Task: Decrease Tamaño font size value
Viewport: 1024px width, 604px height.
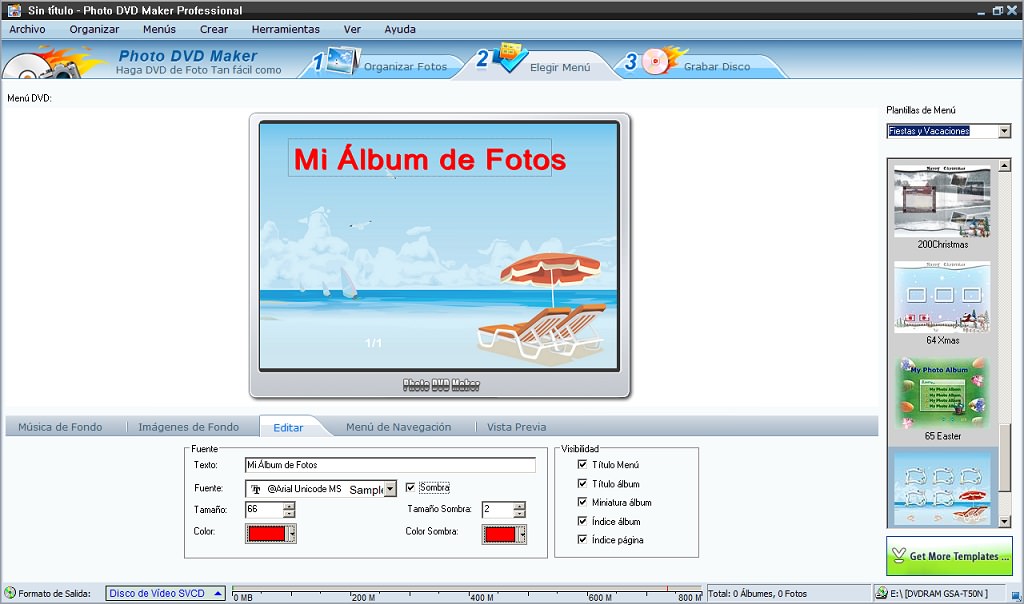Action: 289,514
